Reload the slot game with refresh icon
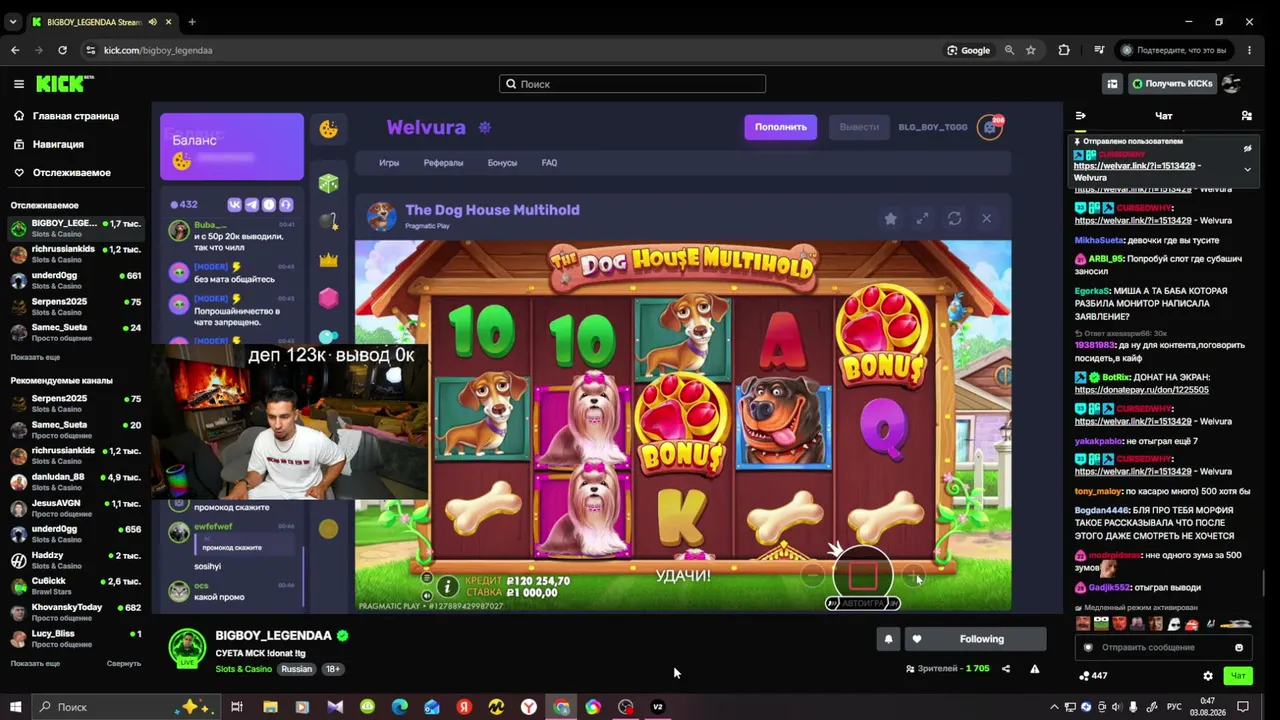Screen dimensions: 1280x720 coord(954,219)
